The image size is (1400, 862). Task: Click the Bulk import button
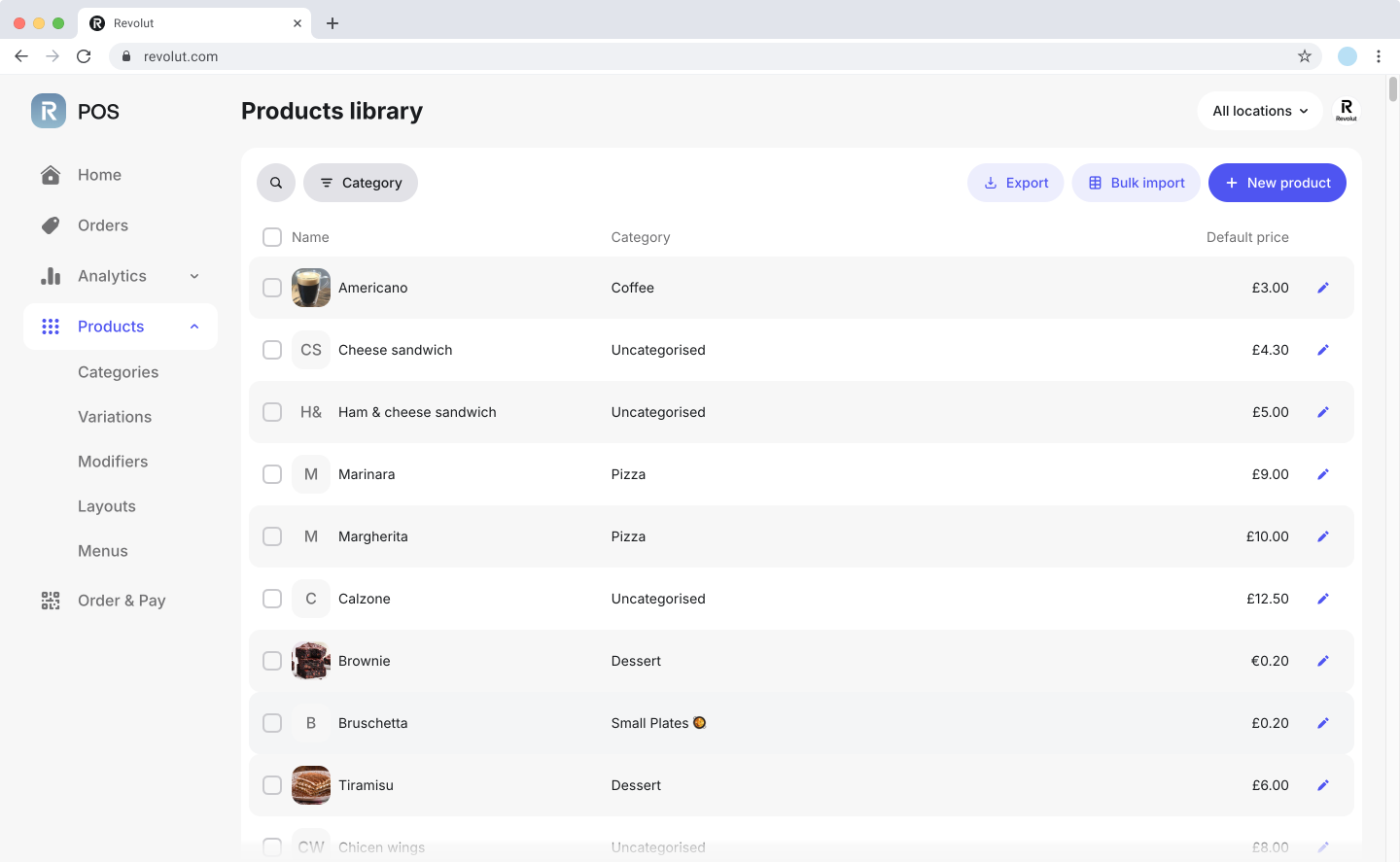pos(1136,183)
